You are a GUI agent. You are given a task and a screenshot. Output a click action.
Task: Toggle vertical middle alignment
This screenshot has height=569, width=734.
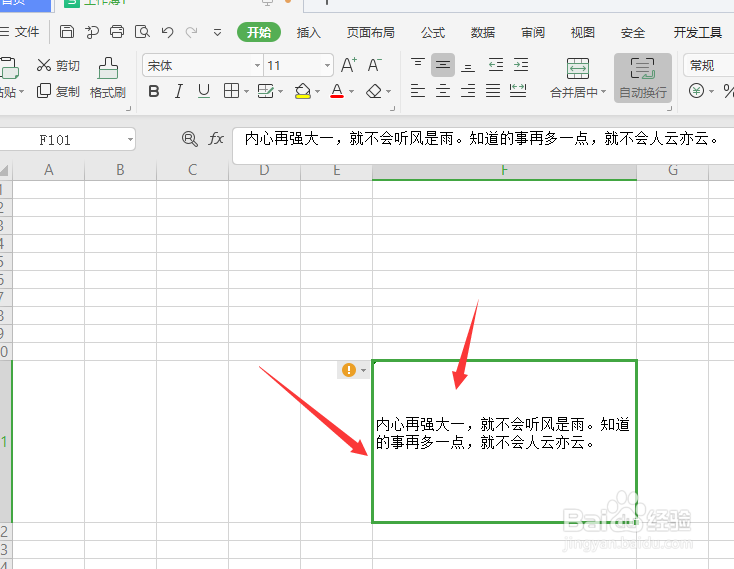[443, 65]
